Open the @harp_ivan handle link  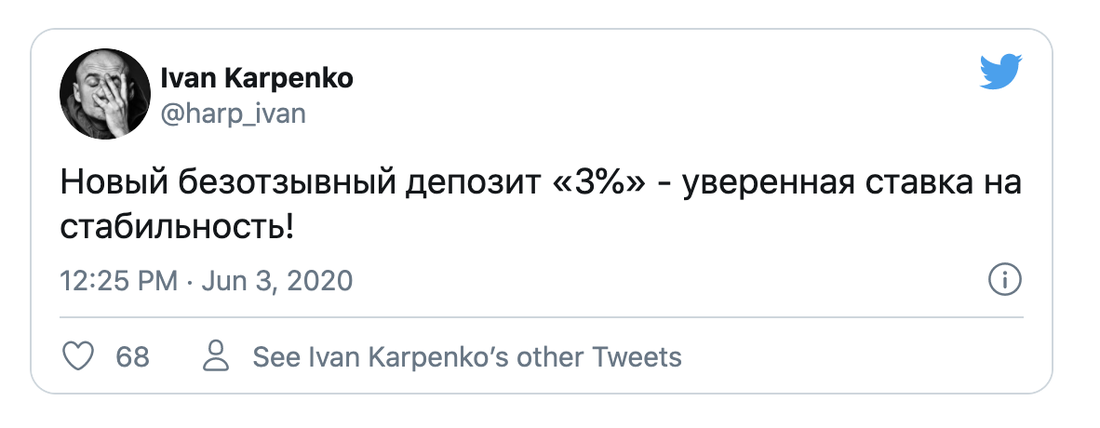[x=233, y=113]
